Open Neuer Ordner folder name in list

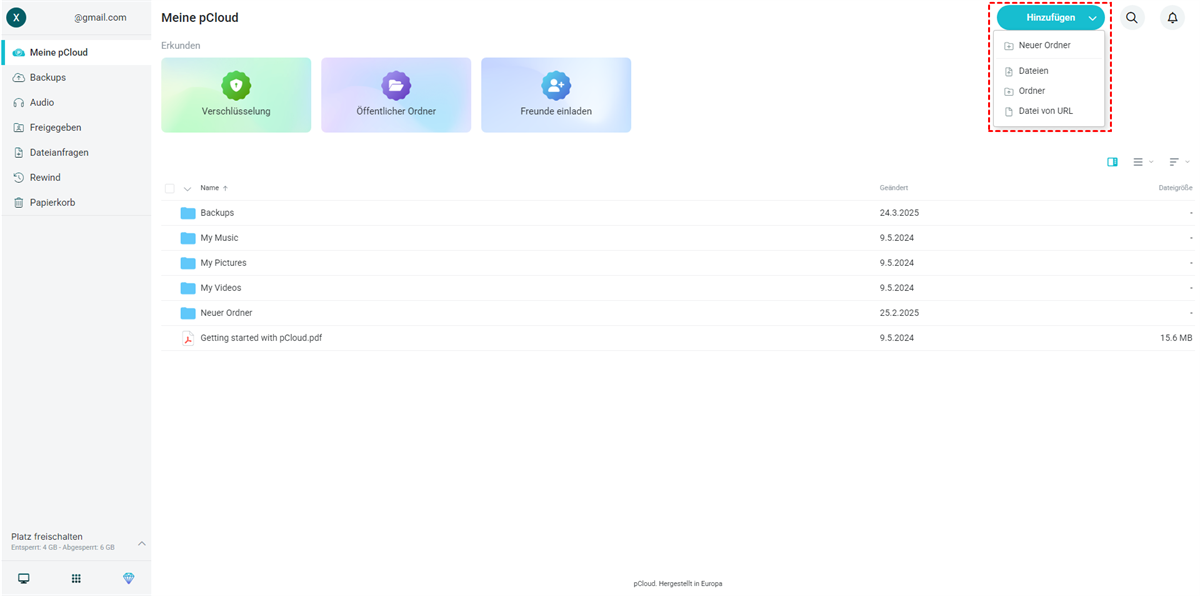(x=226, y=313)
